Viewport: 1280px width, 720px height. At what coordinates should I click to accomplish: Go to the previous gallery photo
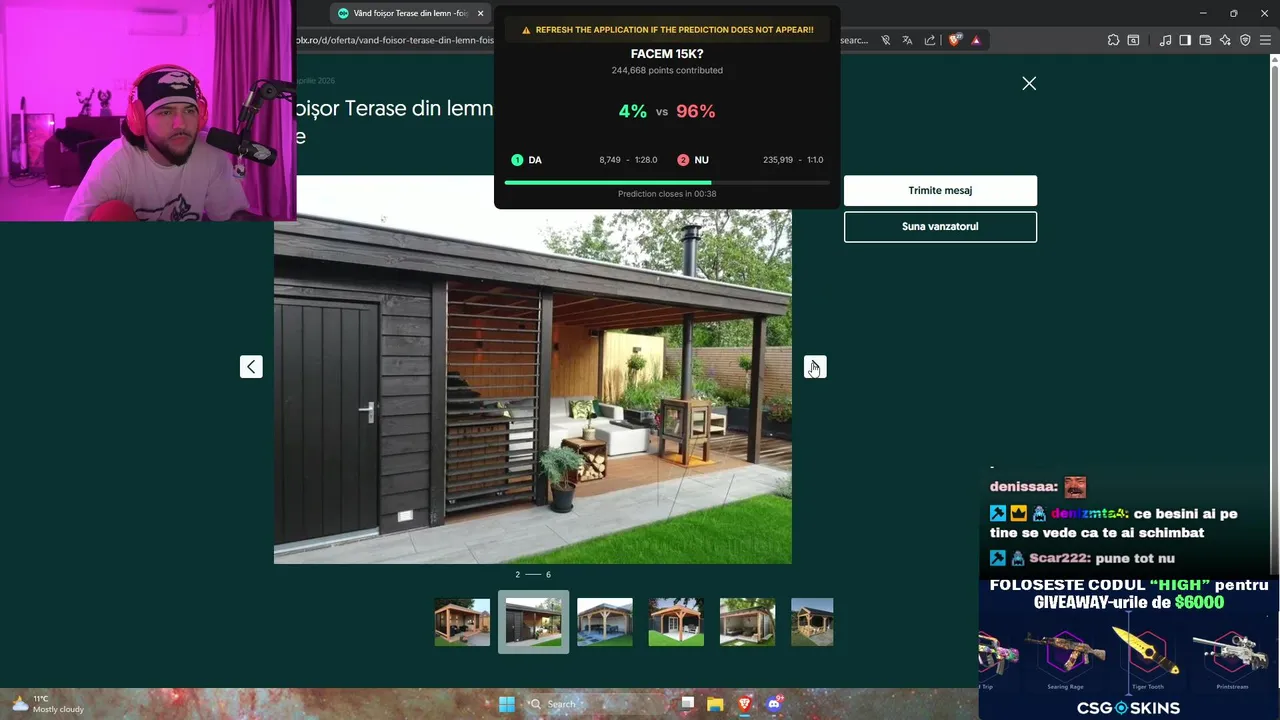(251, 367)
